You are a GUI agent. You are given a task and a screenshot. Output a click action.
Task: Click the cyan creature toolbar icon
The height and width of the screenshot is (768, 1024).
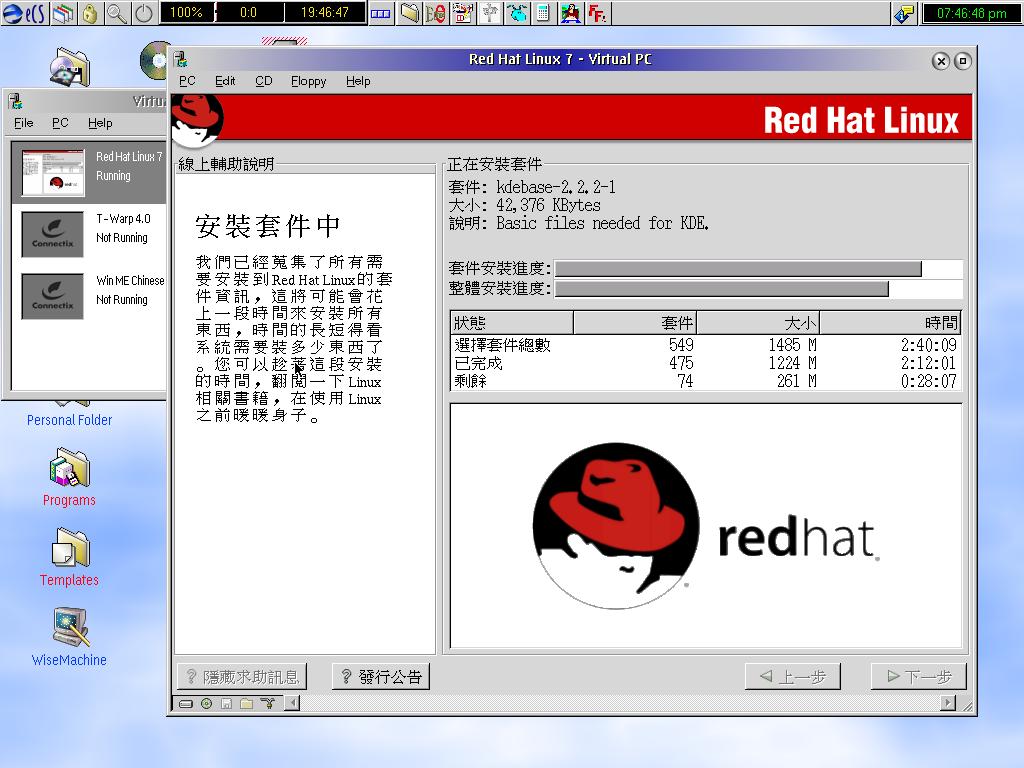(517, 13)
